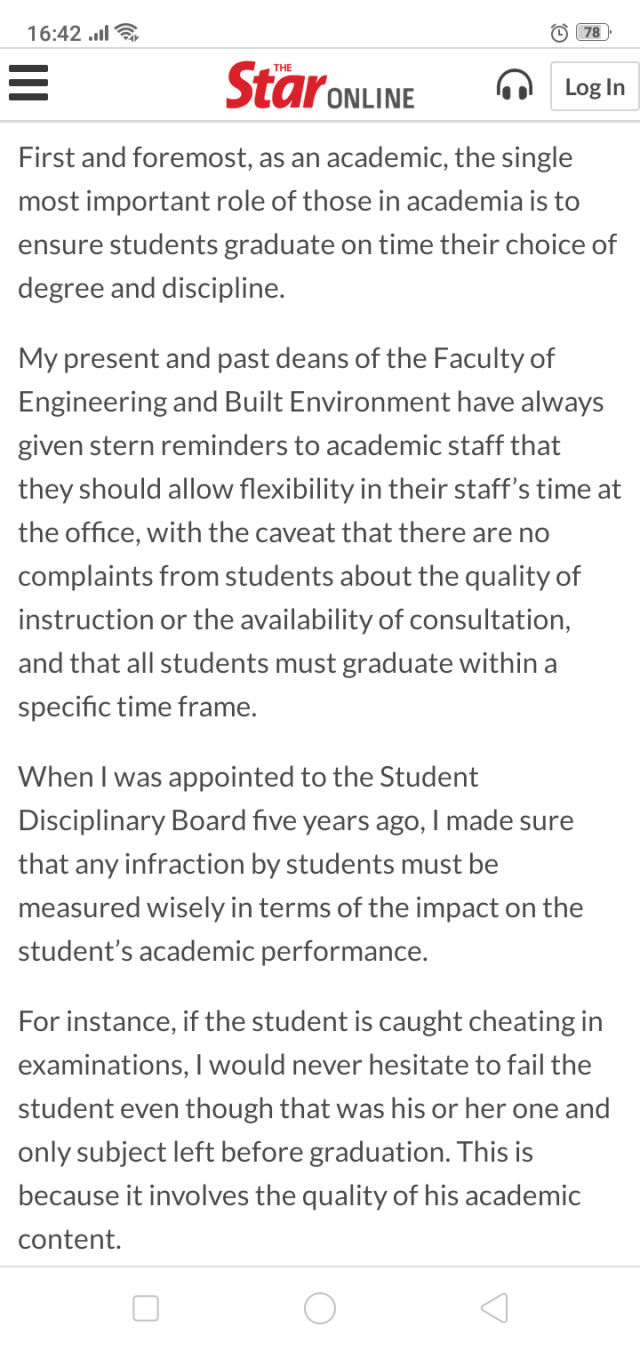Click the "Disciplinary Board five years ago" line
640x1351 pixels.
point(296,821)
